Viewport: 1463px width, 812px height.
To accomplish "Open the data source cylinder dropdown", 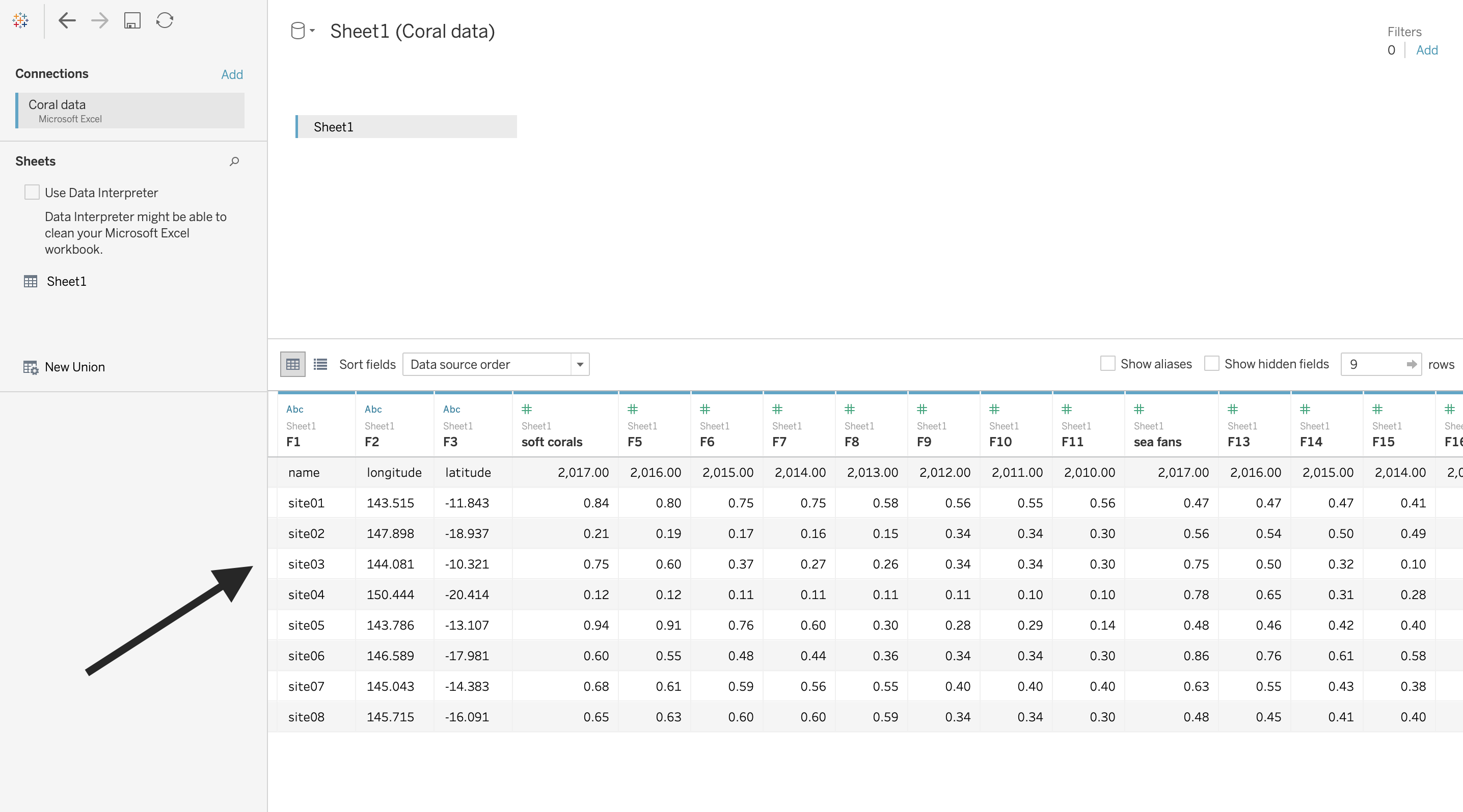I will coord(303,31).
